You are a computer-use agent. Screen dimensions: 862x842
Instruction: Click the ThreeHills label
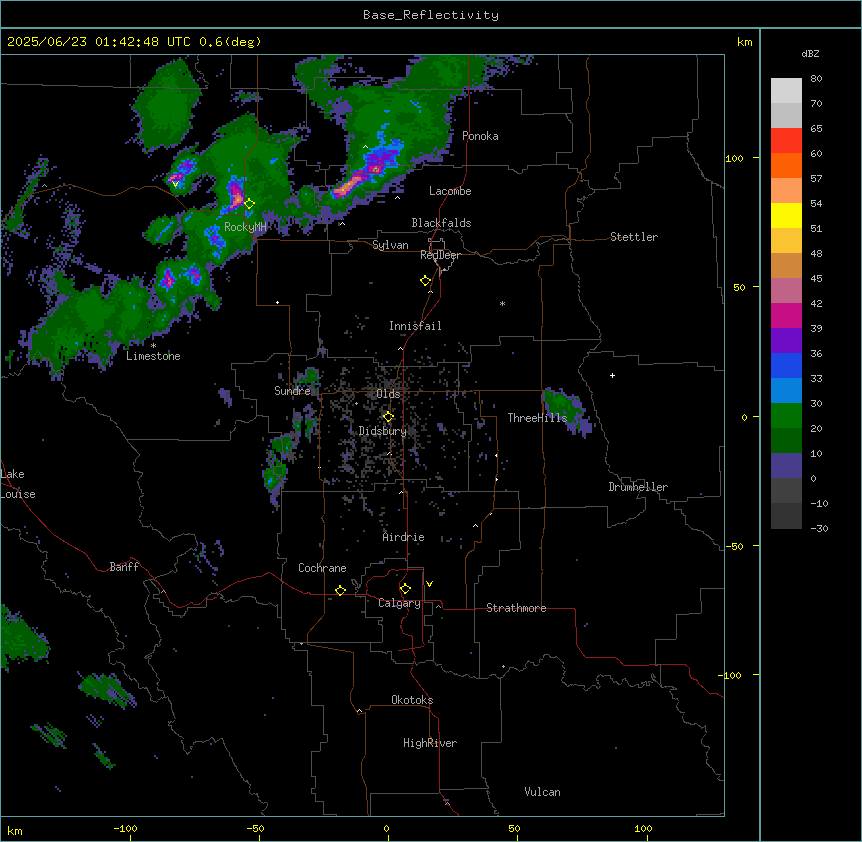537,418
